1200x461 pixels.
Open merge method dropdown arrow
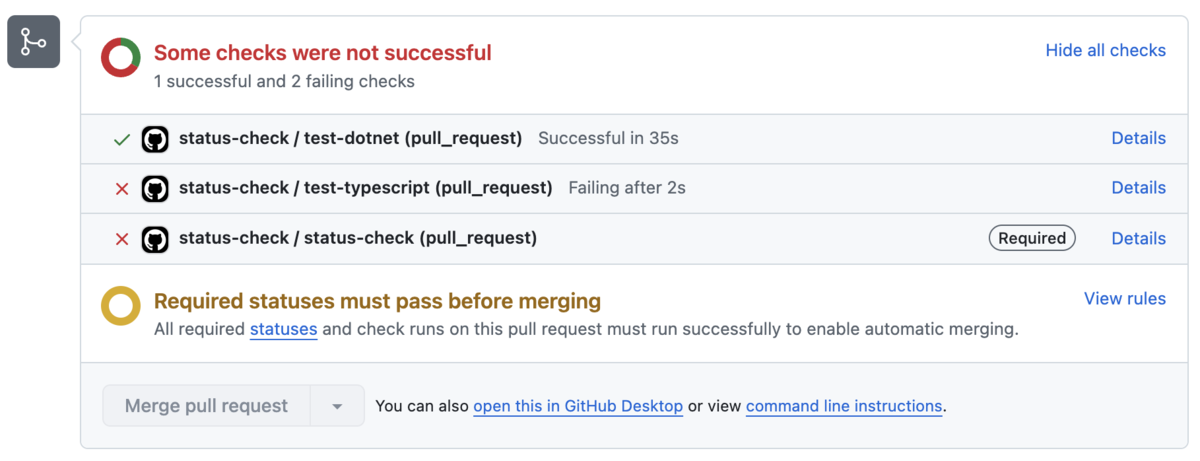(x=337, y=406)
